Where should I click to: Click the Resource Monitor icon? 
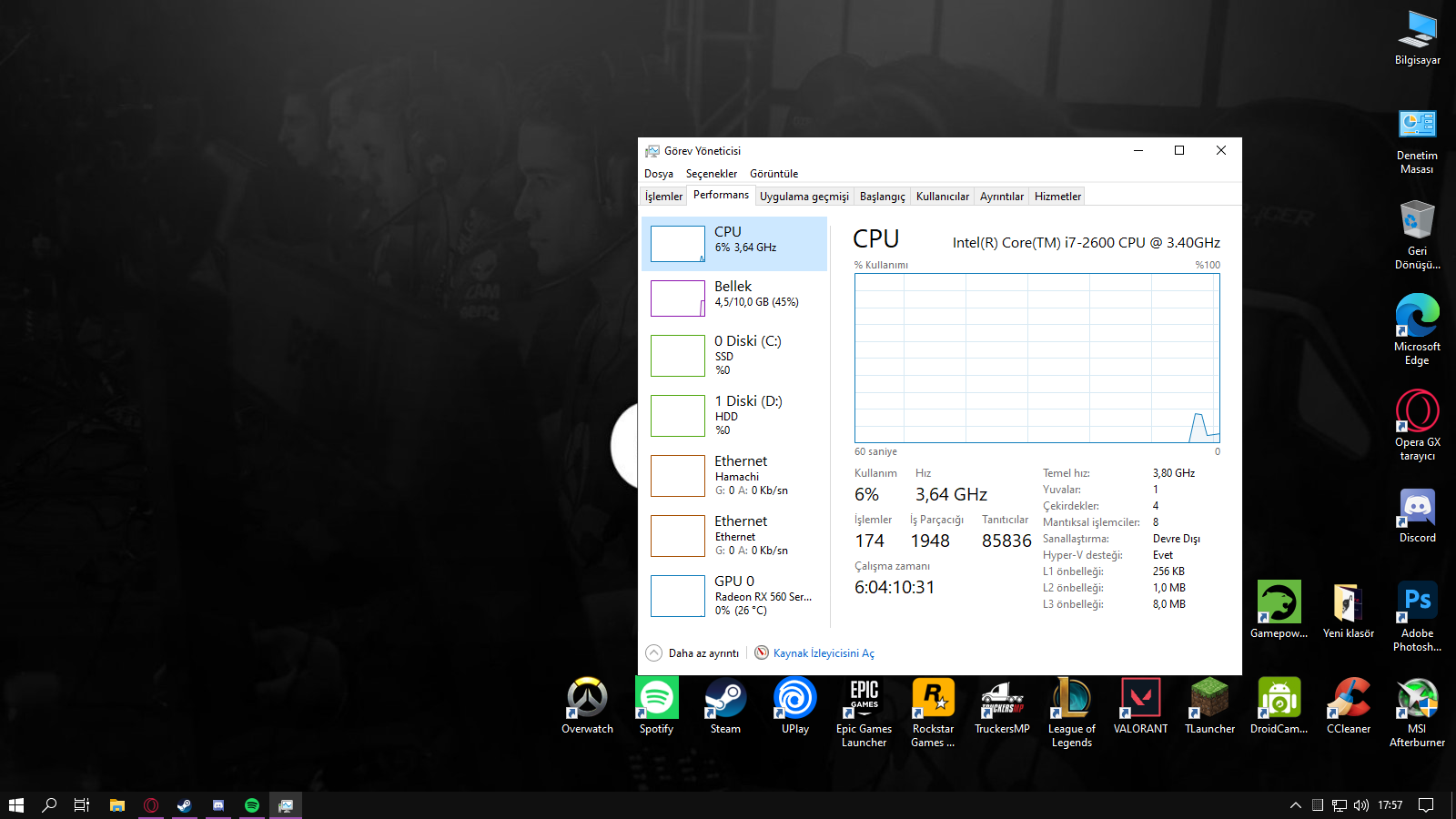click(762, 652)
